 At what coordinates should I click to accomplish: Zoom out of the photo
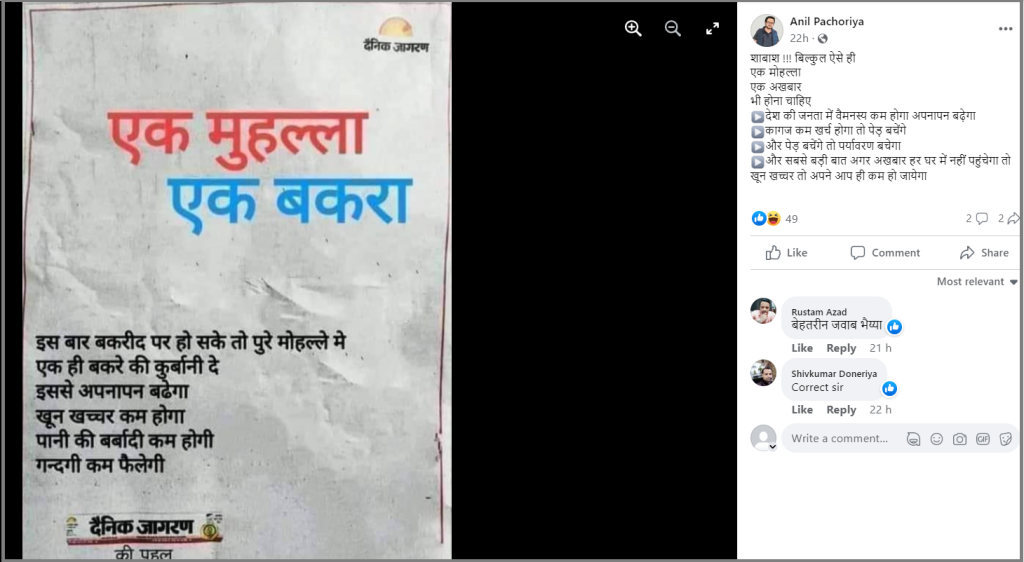pyautogui.click(x=673, y=28)
